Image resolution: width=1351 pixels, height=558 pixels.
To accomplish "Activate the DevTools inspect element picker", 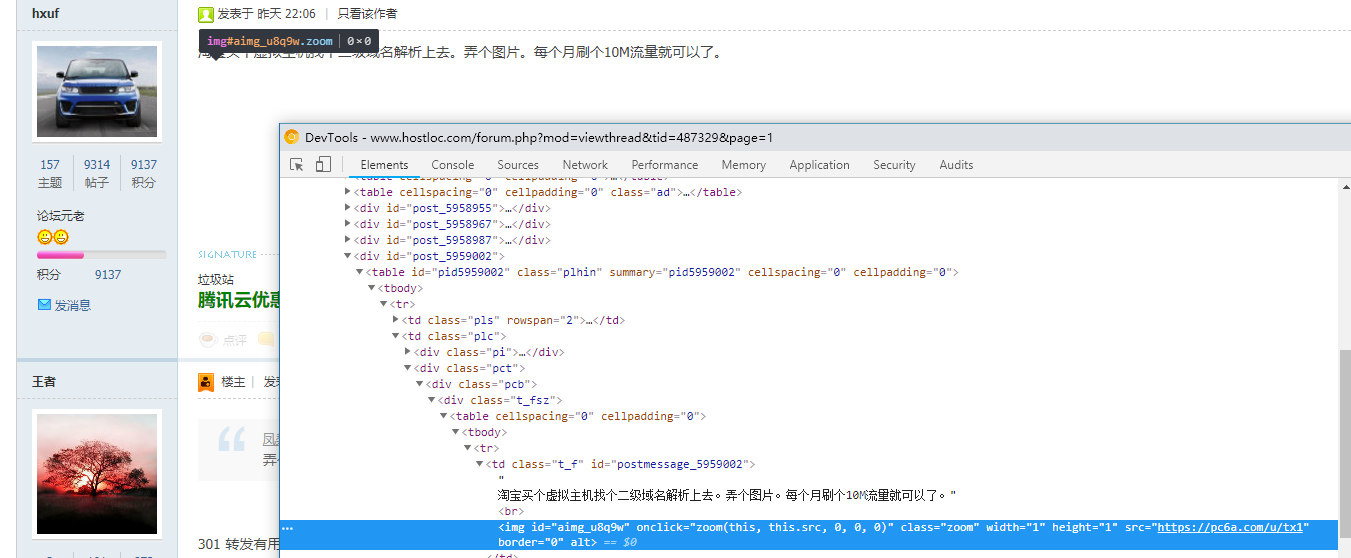I will [297, 165].
